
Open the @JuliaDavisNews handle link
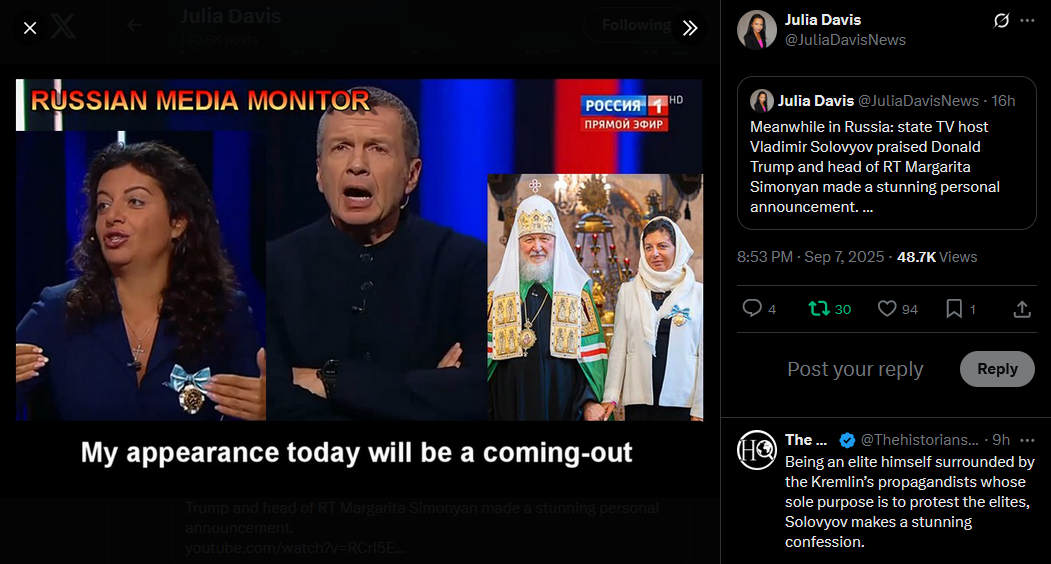coord(845,40)
